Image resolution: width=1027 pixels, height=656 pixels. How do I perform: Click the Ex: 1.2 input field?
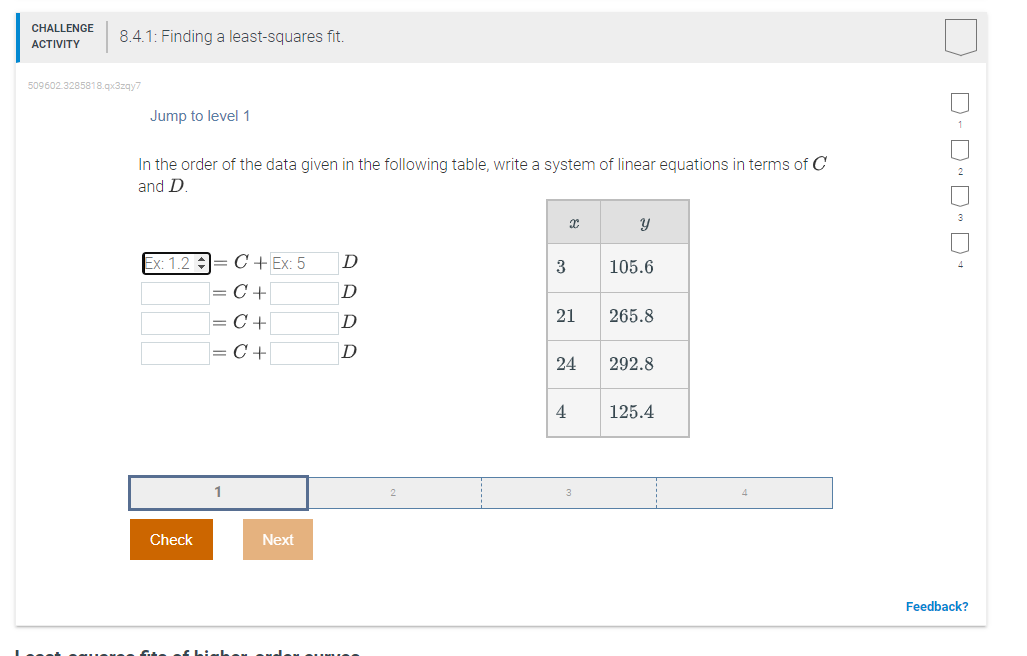tap(167, 263)
